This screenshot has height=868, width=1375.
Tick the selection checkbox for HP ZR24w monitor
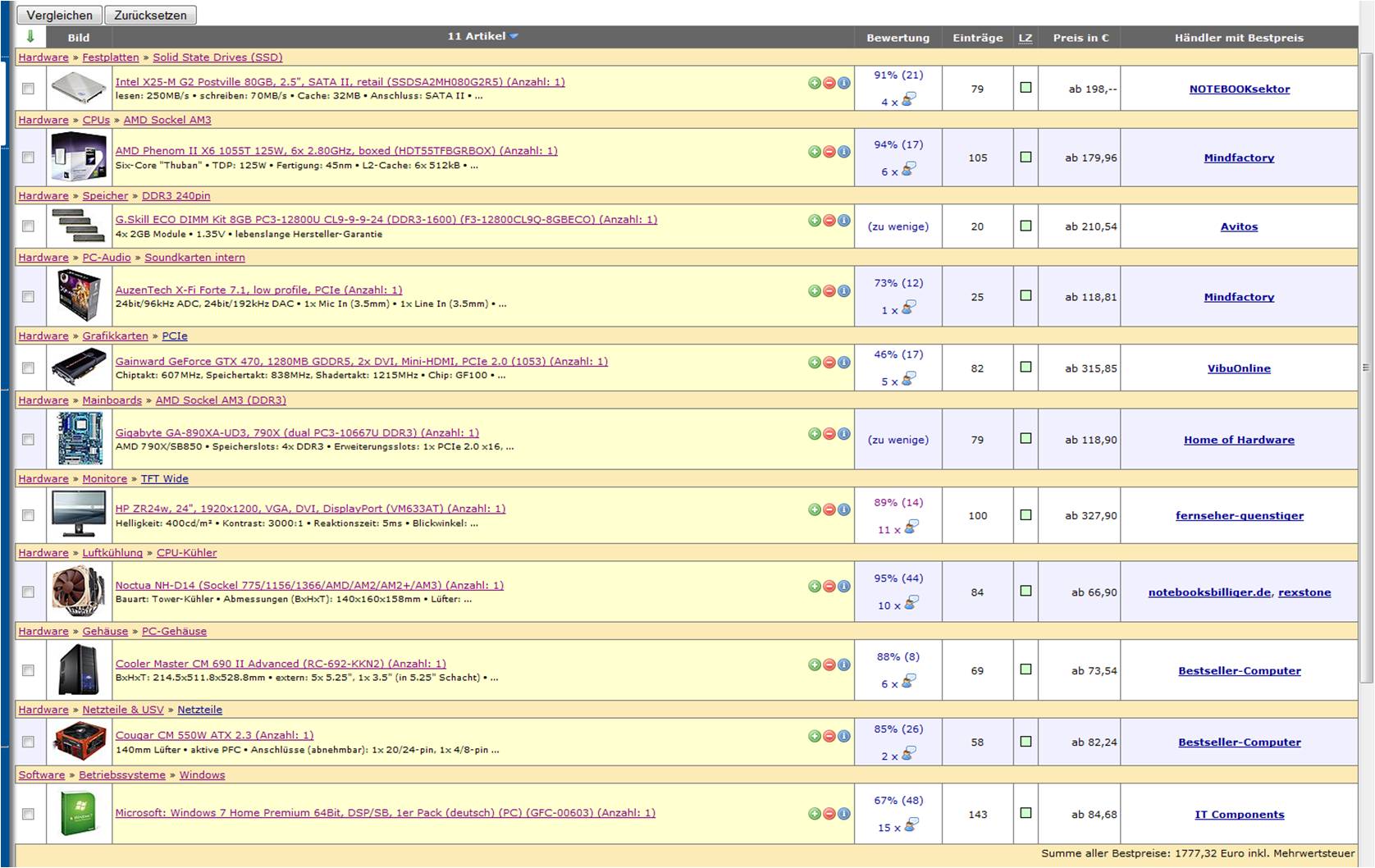pos(29,515)
